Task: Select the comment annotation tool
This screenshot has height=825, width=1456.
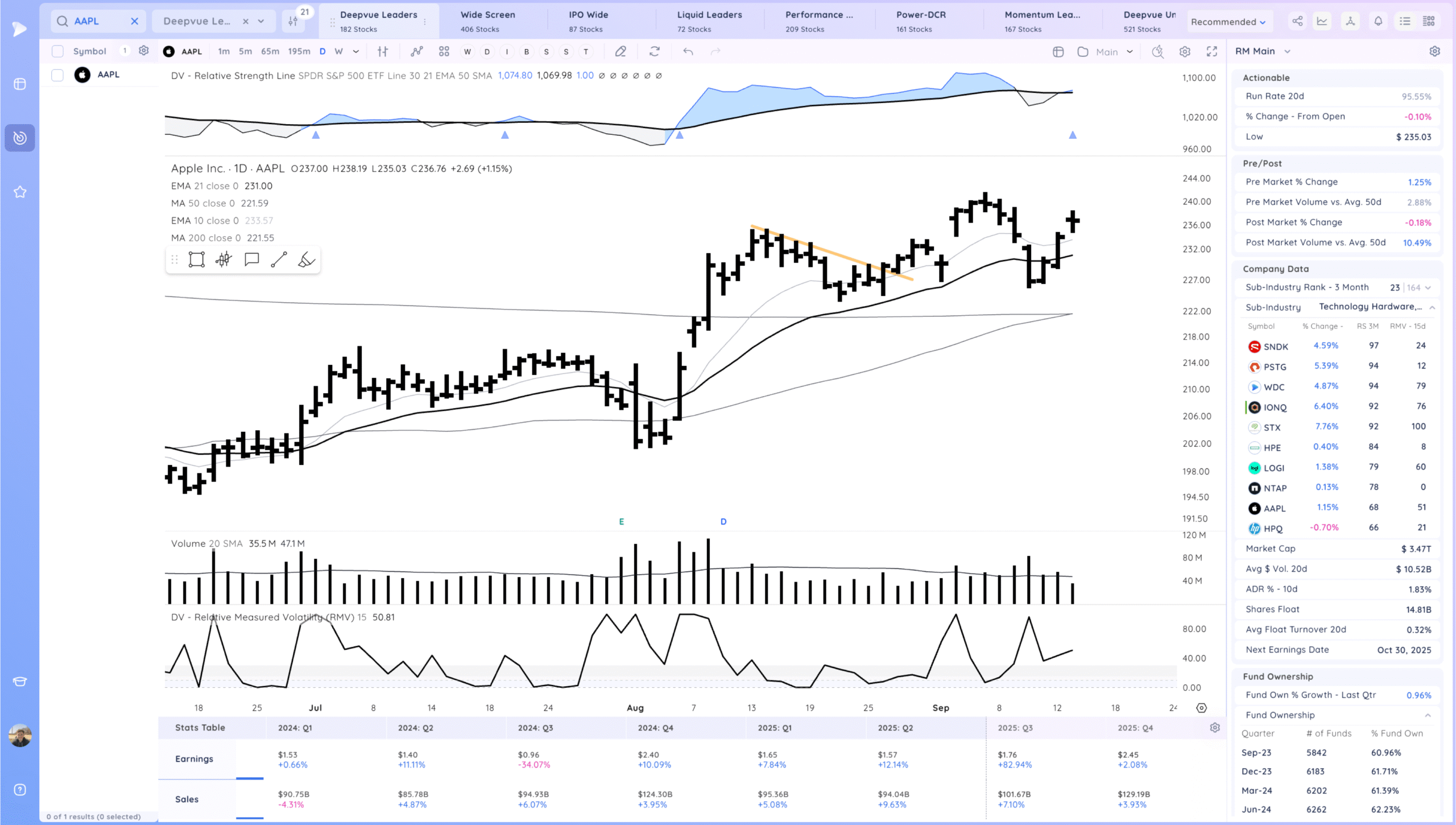Action: [251, 259]
